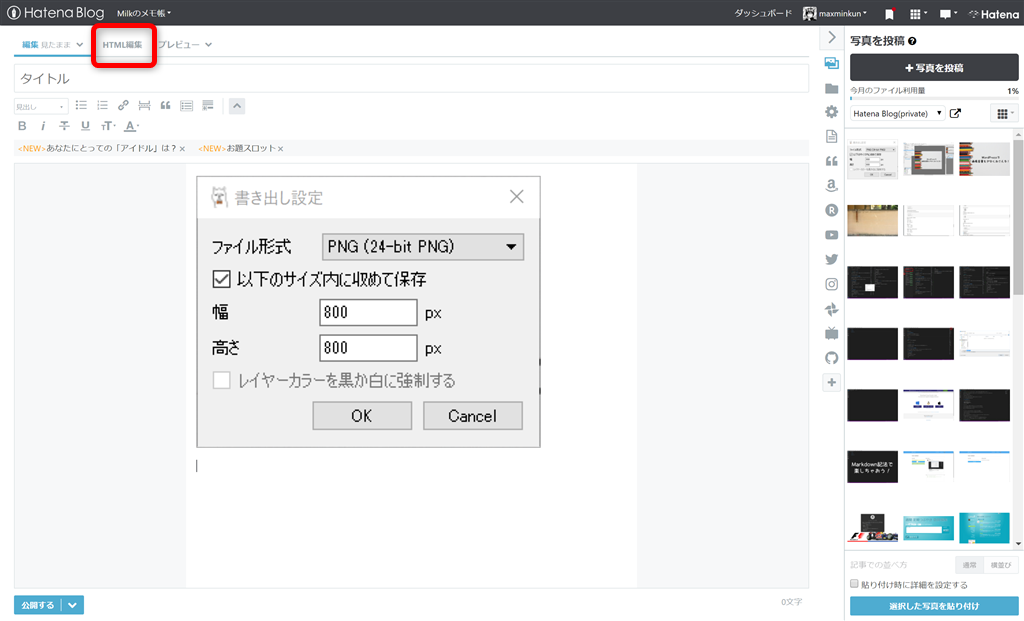The width and height of the screenshot is (1024, 621).
Task: Select the colored pencils WordPress thumbnail
Action: (984, 159)
